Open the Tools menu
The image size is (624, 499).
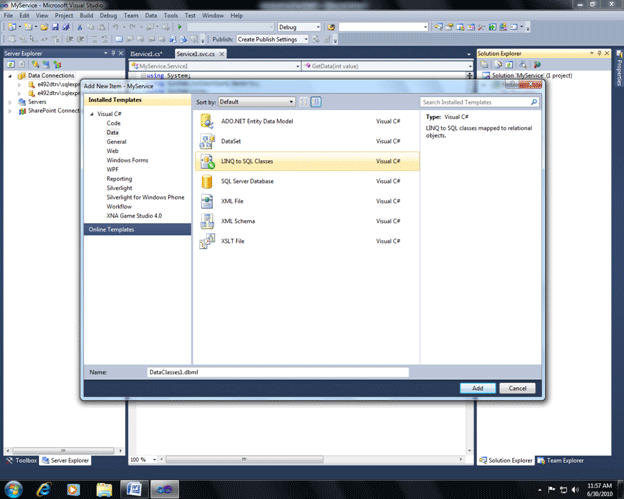click(171, 16)
